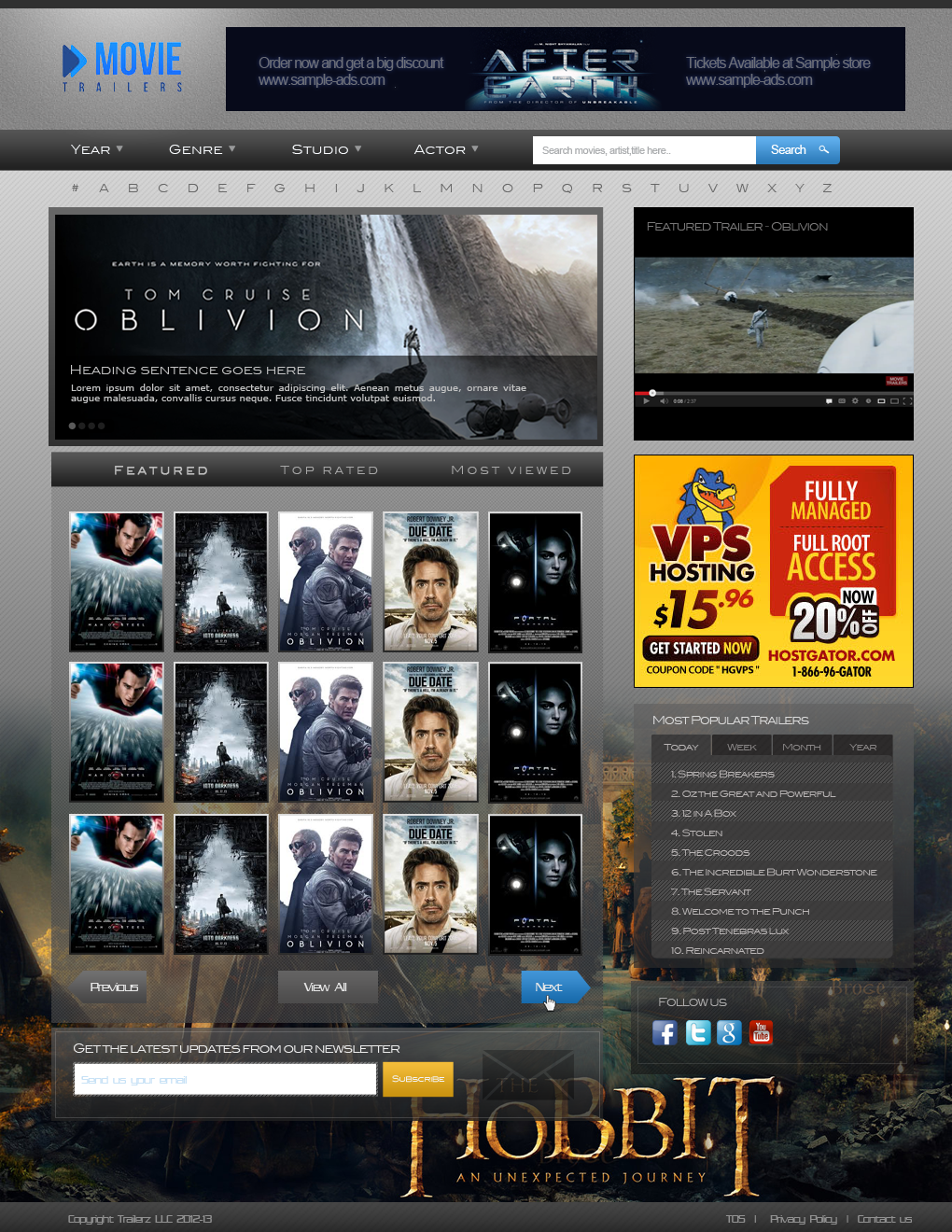Viewport: 952px width, 1232px height.
Task: Open video player settings gear
Action: [x=855, y=400]
